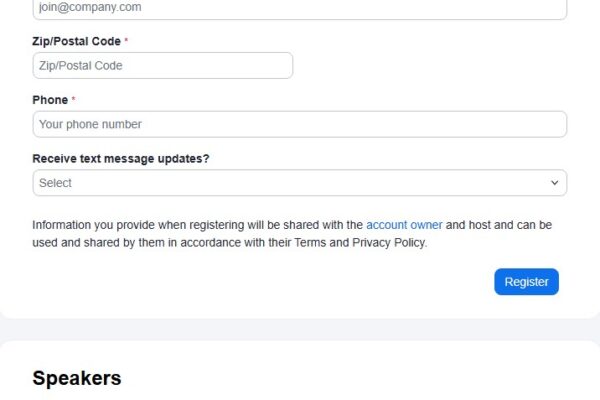The image size is (600, 400).
Task: Click the email field showing join@company.com
Action: [x=299, y=8]
